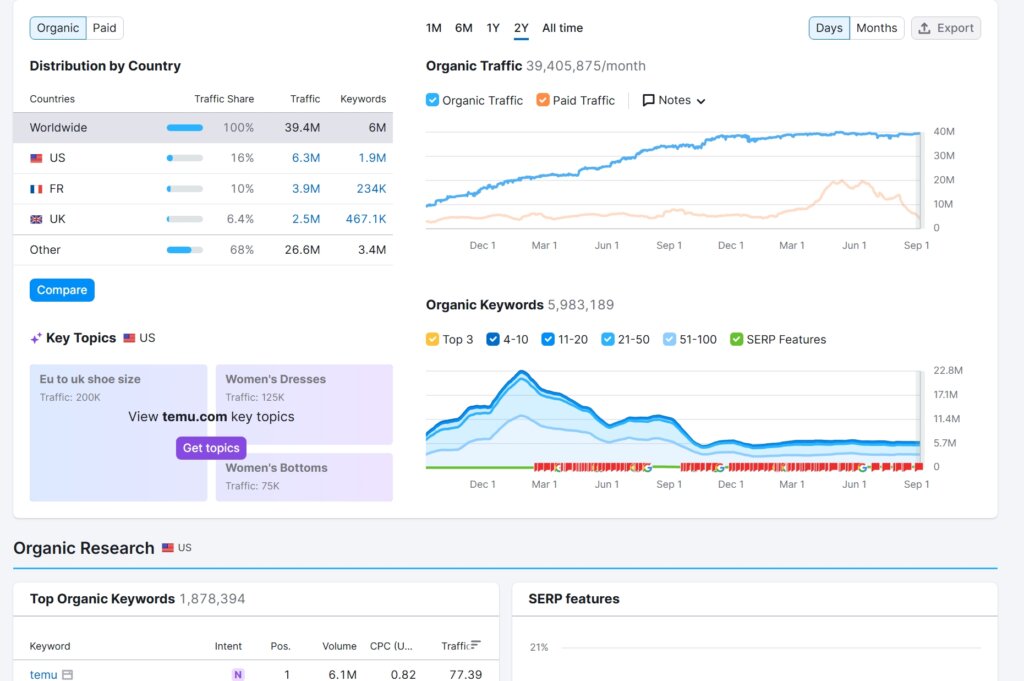Click the Export upload icon
This screenshot has height=681, width=1024.
(x=925, y=28)
